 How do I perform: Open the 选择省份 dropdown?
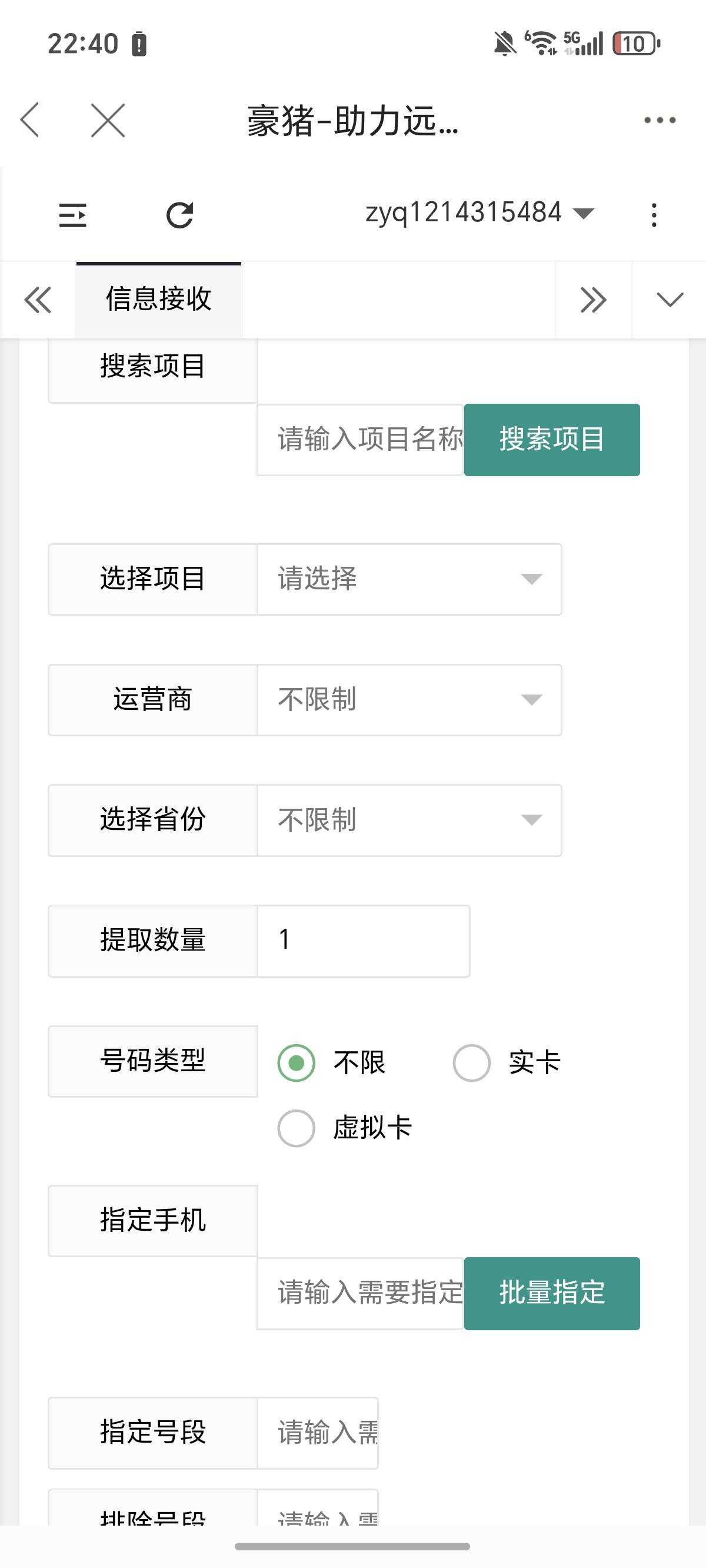pyautogui.click(x=409, y=820)
